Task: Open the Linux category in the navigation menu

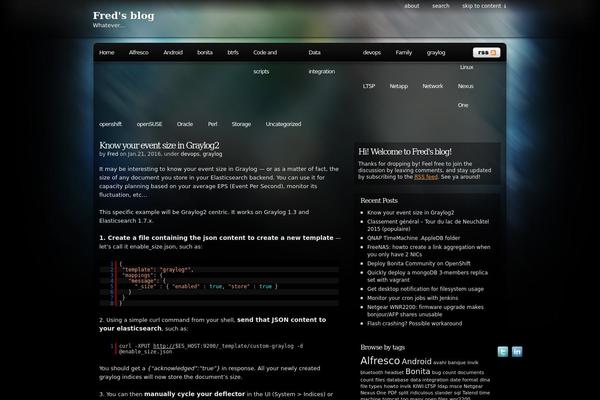Action: point(466,67)
